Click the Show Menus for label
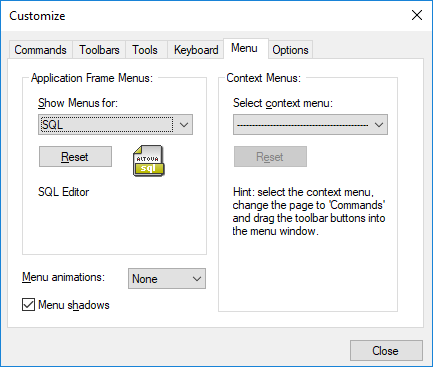Image resolution: width=433 pixels, height=367 pixels. pos(78,103)
